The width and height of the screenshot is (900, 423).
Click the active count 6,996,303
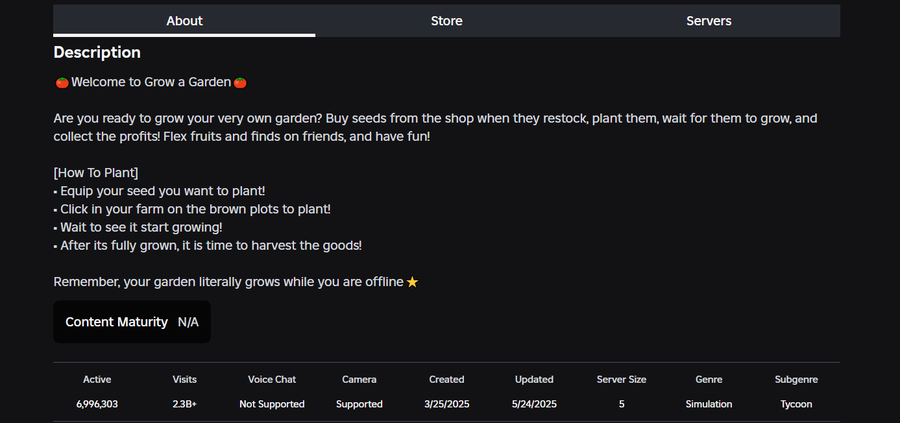(97, 404)
